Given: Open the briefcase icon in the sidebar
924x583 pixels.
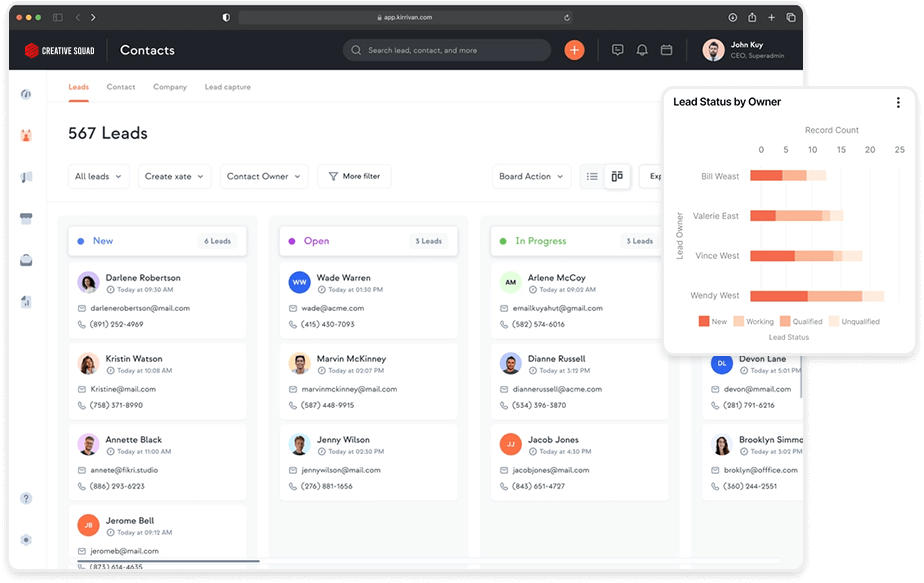Looking at the screenshot, I should pos(26,260).
